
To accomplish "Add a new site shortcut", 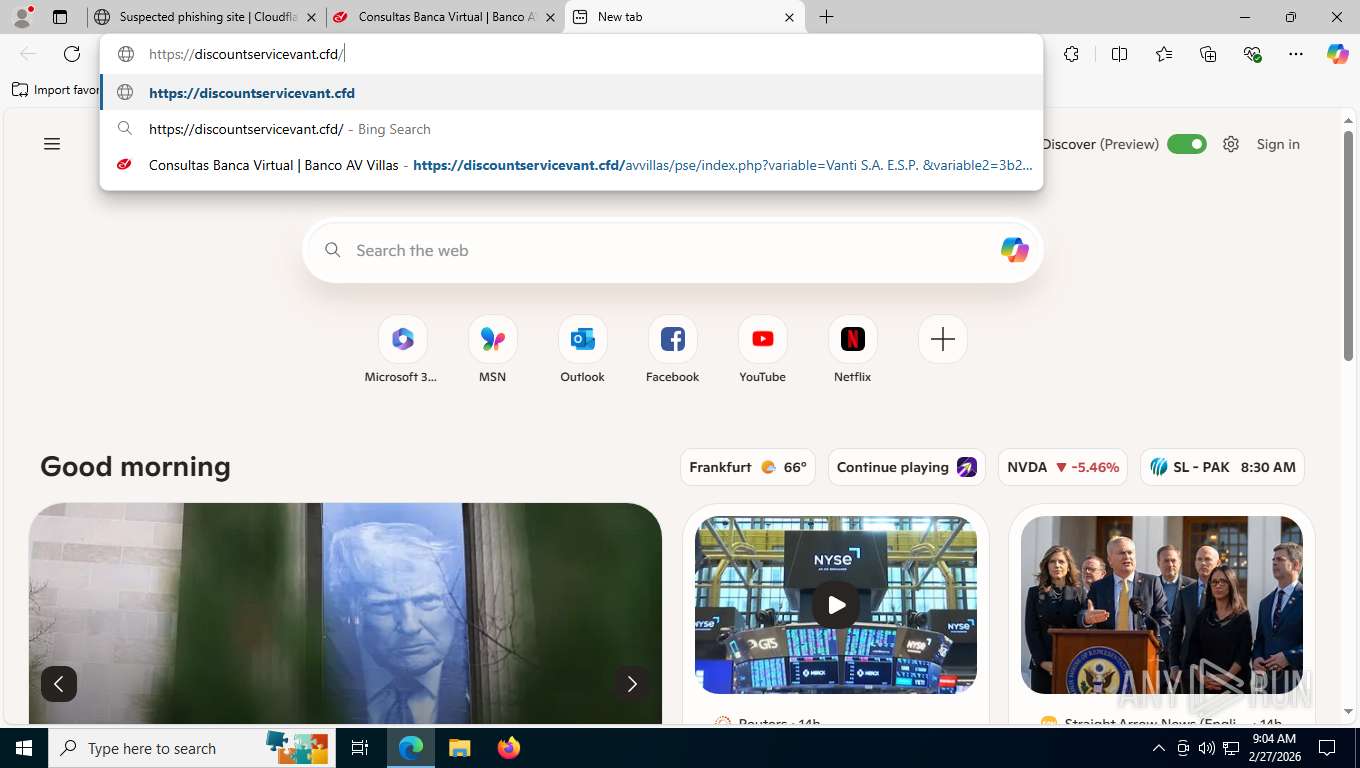I will coord(942,340).
